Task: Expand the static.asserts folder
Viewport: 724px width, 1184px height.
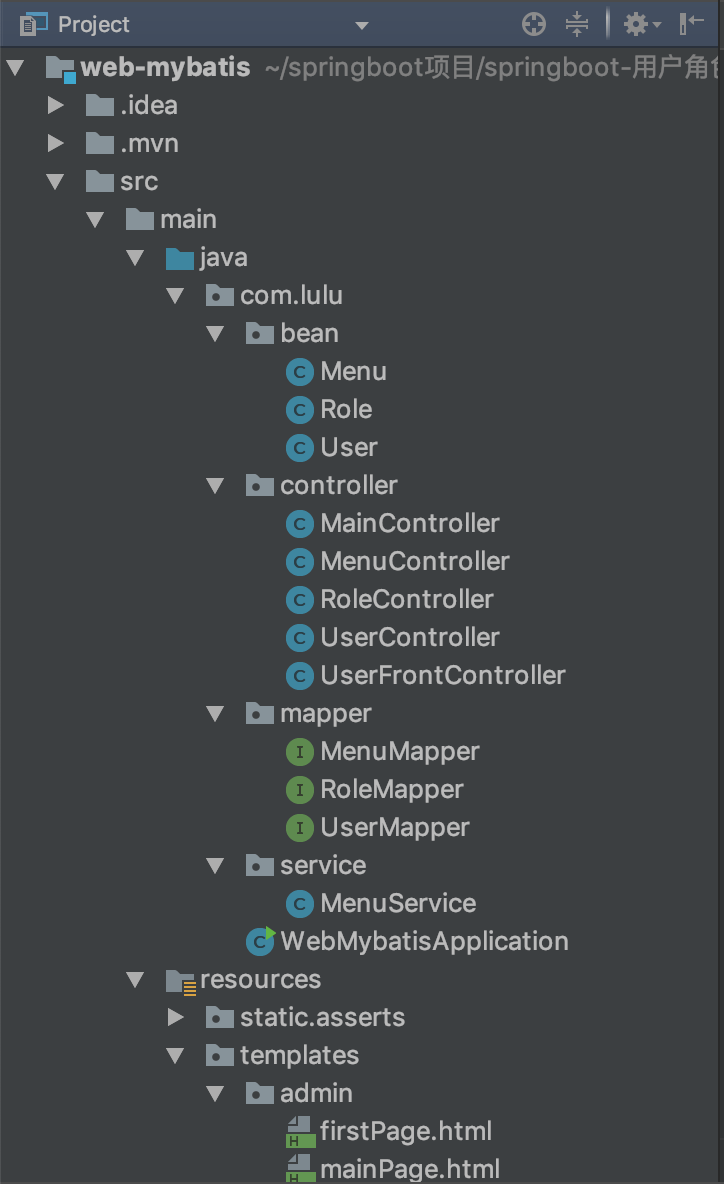Action: pos(175,1017)
